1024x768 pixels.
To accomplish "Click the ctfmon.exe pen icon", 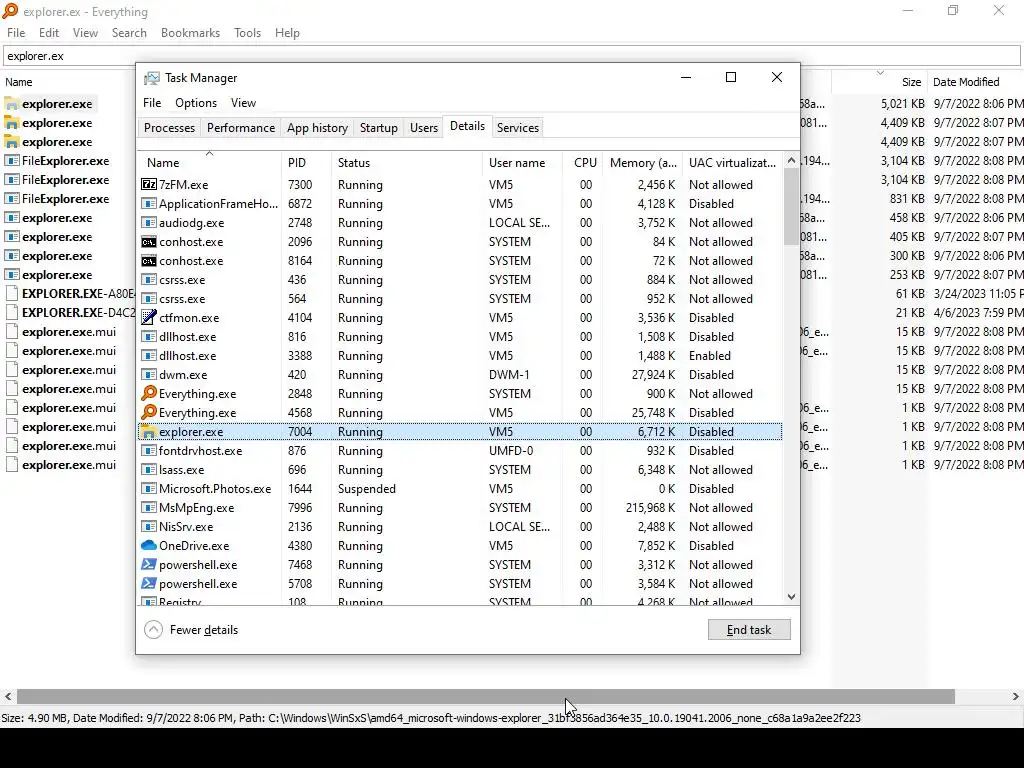I will (x=149, y=317).
